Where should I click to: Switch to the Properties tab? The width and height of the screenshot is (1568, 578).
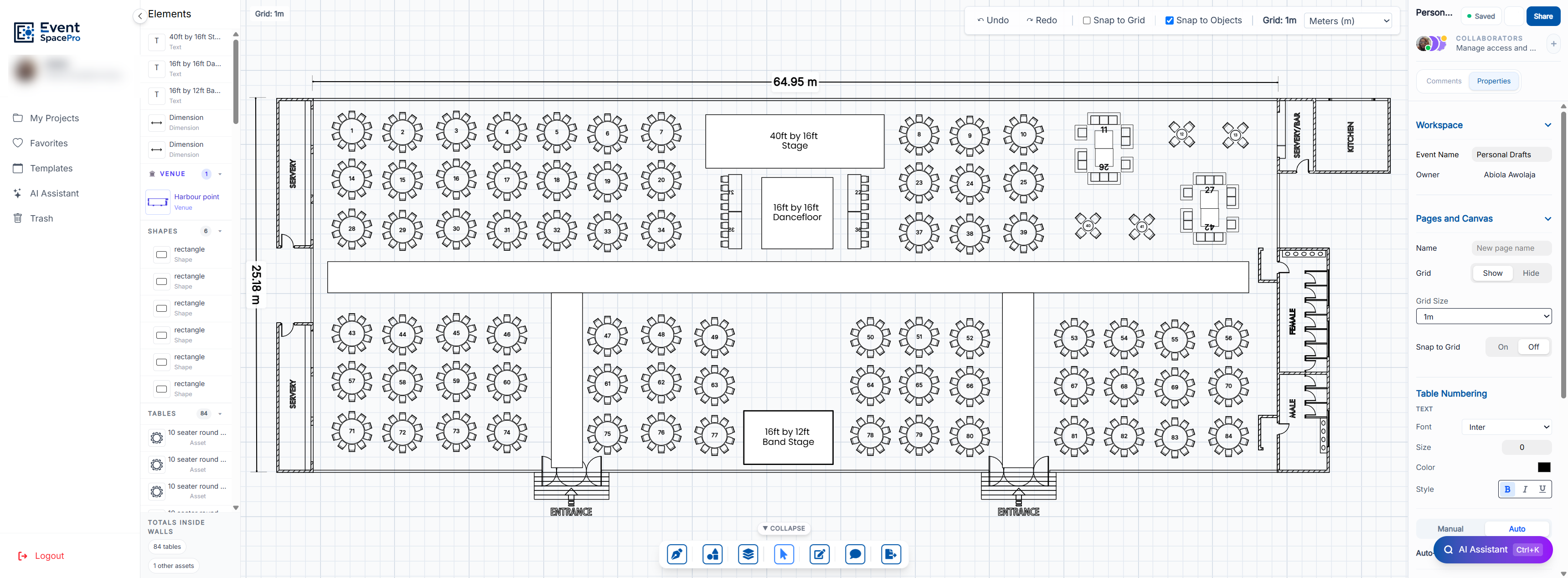pyautogui.click(x=1493, y=81)
